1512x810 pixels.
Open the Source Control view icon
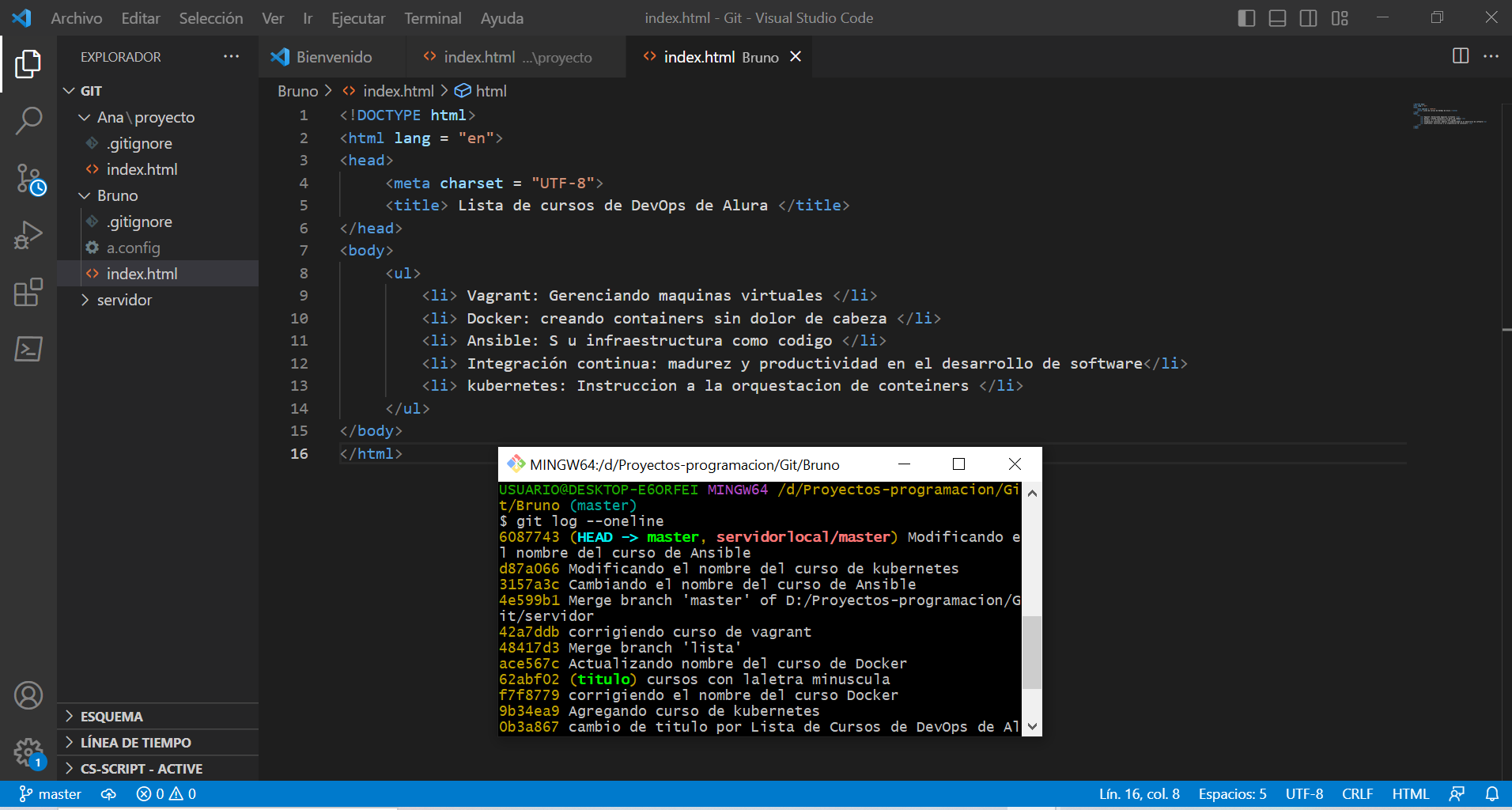point(30,180)
